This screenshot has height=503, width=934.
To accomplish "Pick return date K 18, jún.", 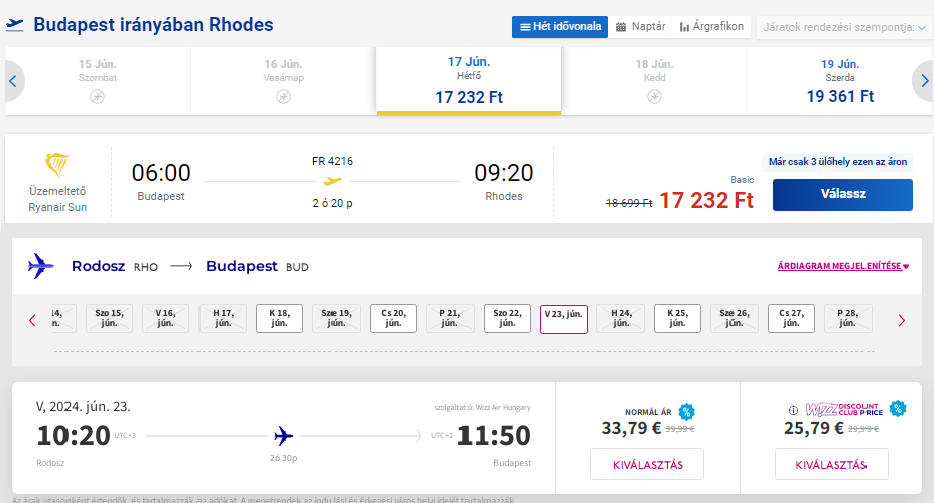I will click(x=279, y=318).
